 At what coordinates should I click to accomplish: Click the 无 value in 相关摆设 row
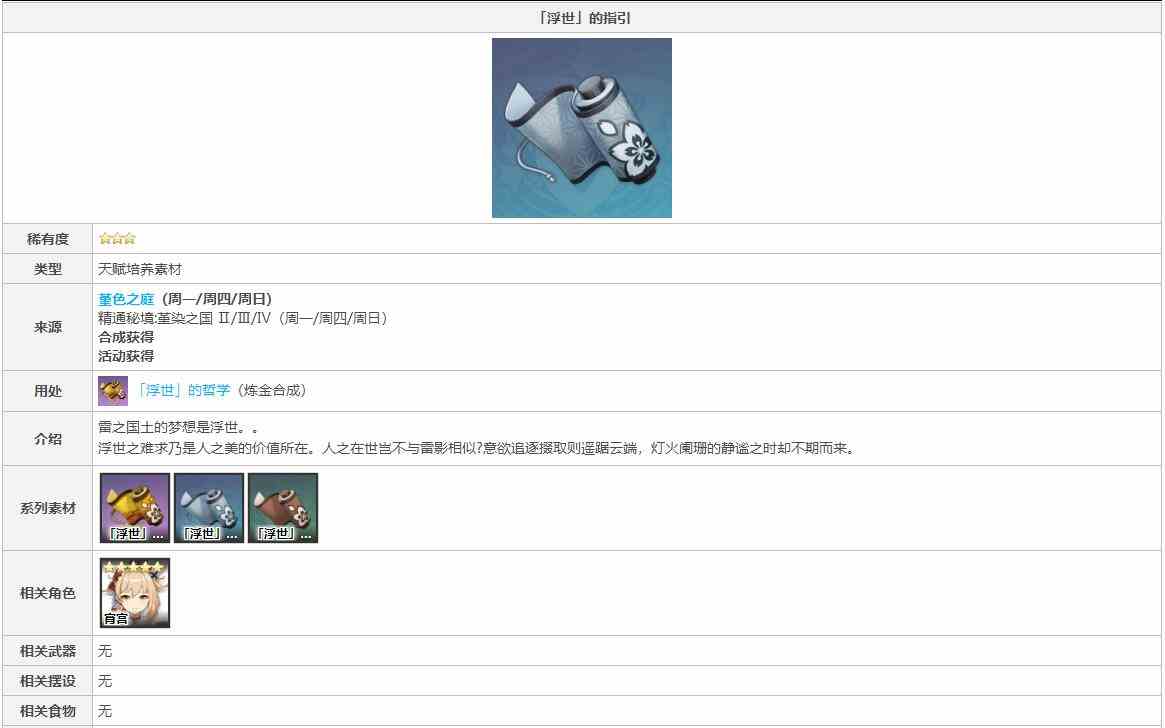[105, 680]
